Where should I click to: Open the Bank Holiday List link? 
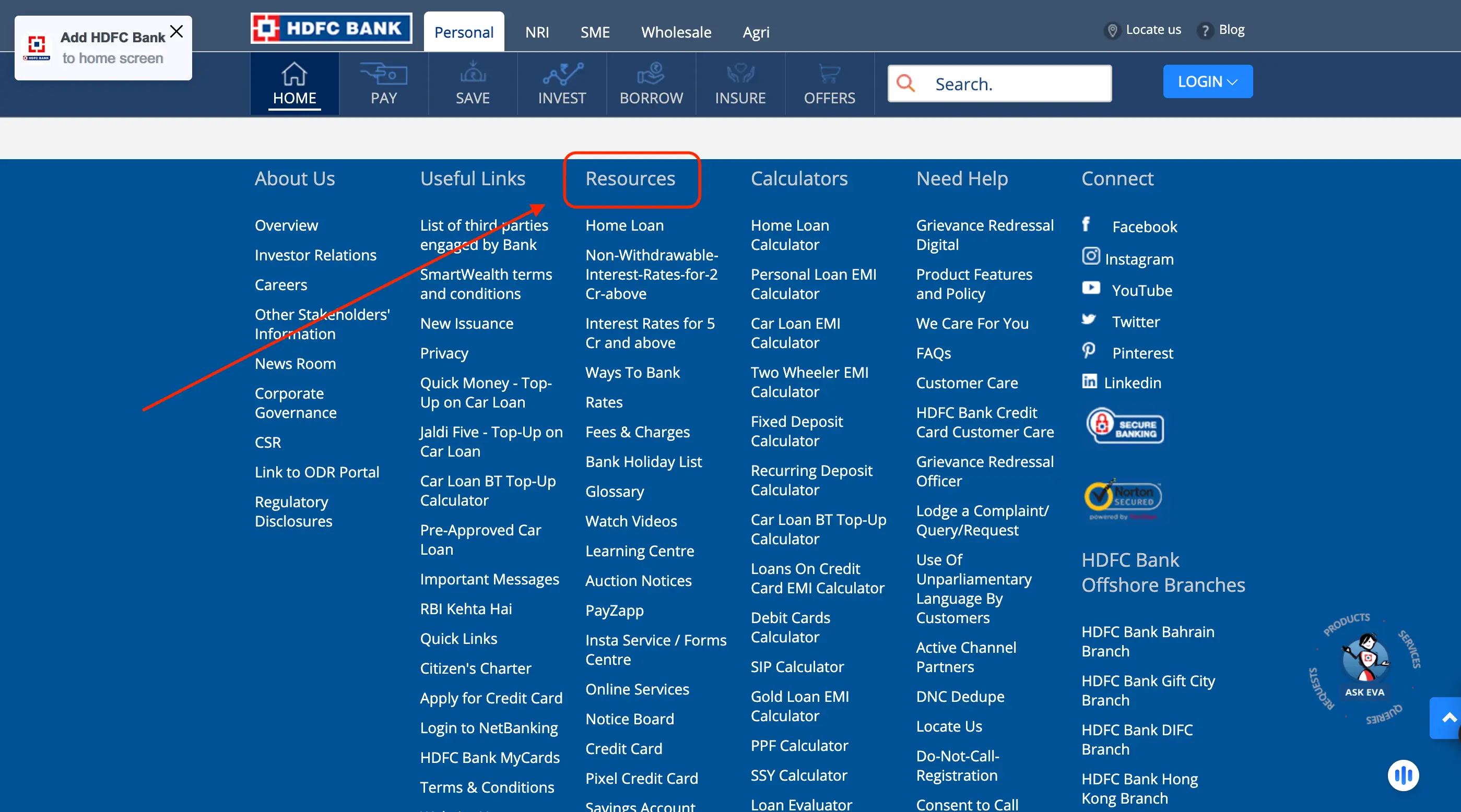pos(643,461)
